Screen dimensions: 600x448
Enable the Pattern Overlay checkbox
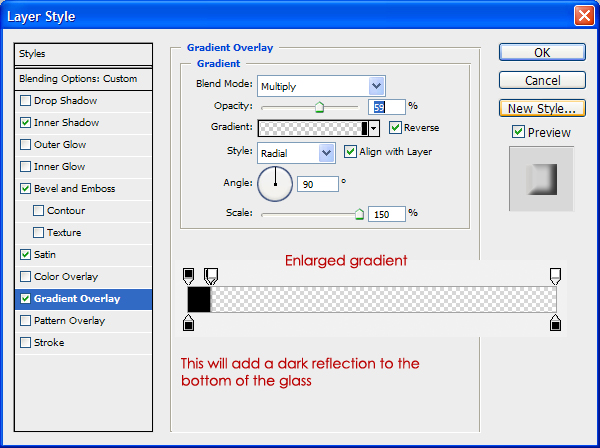coord(25,321)
